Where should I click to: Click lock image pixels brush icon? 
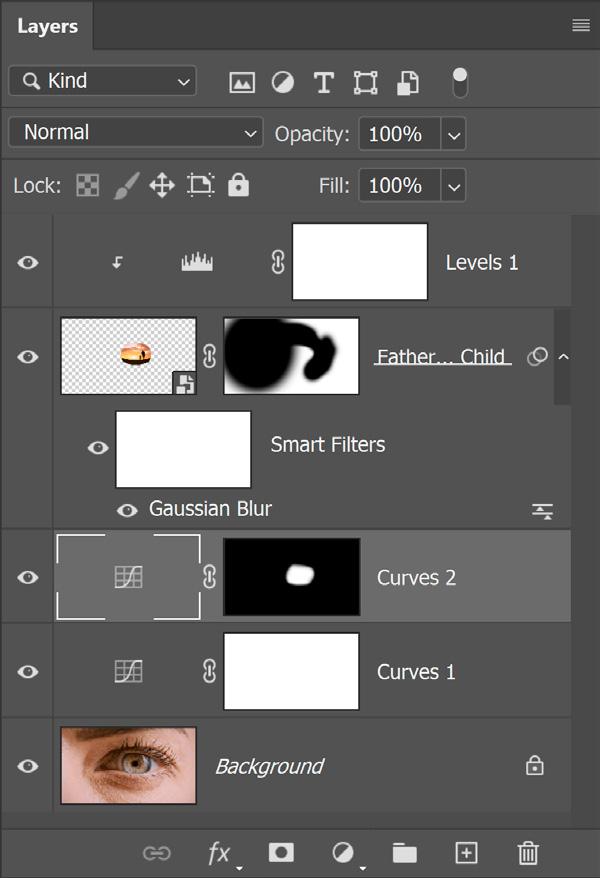pos(127,185)
